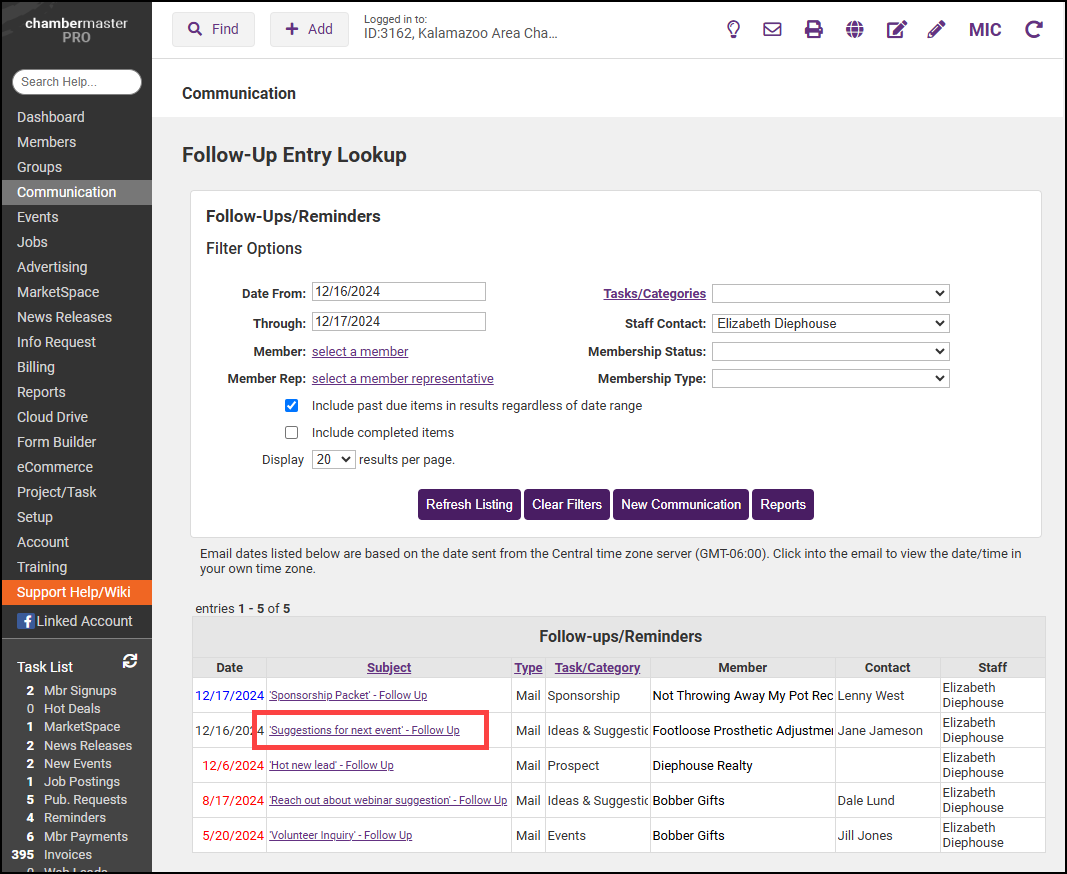Click the standalone pencil icon in the header
The image size is (1067, 874).
point(936,29)
